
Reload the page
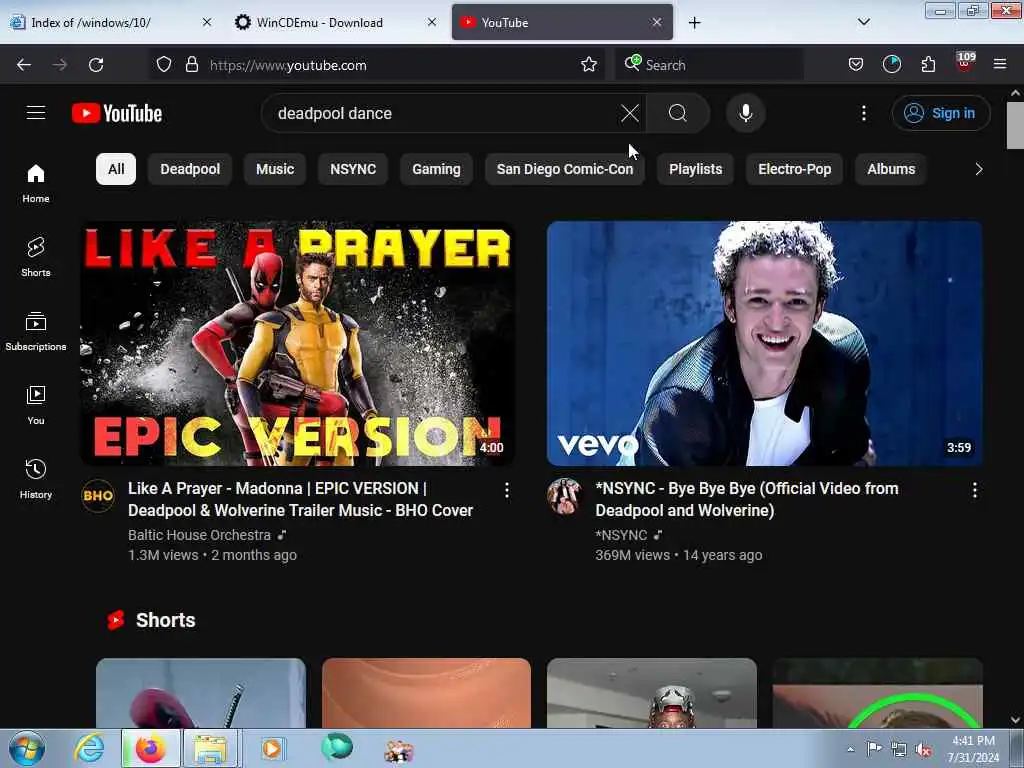tap(96, 65)
